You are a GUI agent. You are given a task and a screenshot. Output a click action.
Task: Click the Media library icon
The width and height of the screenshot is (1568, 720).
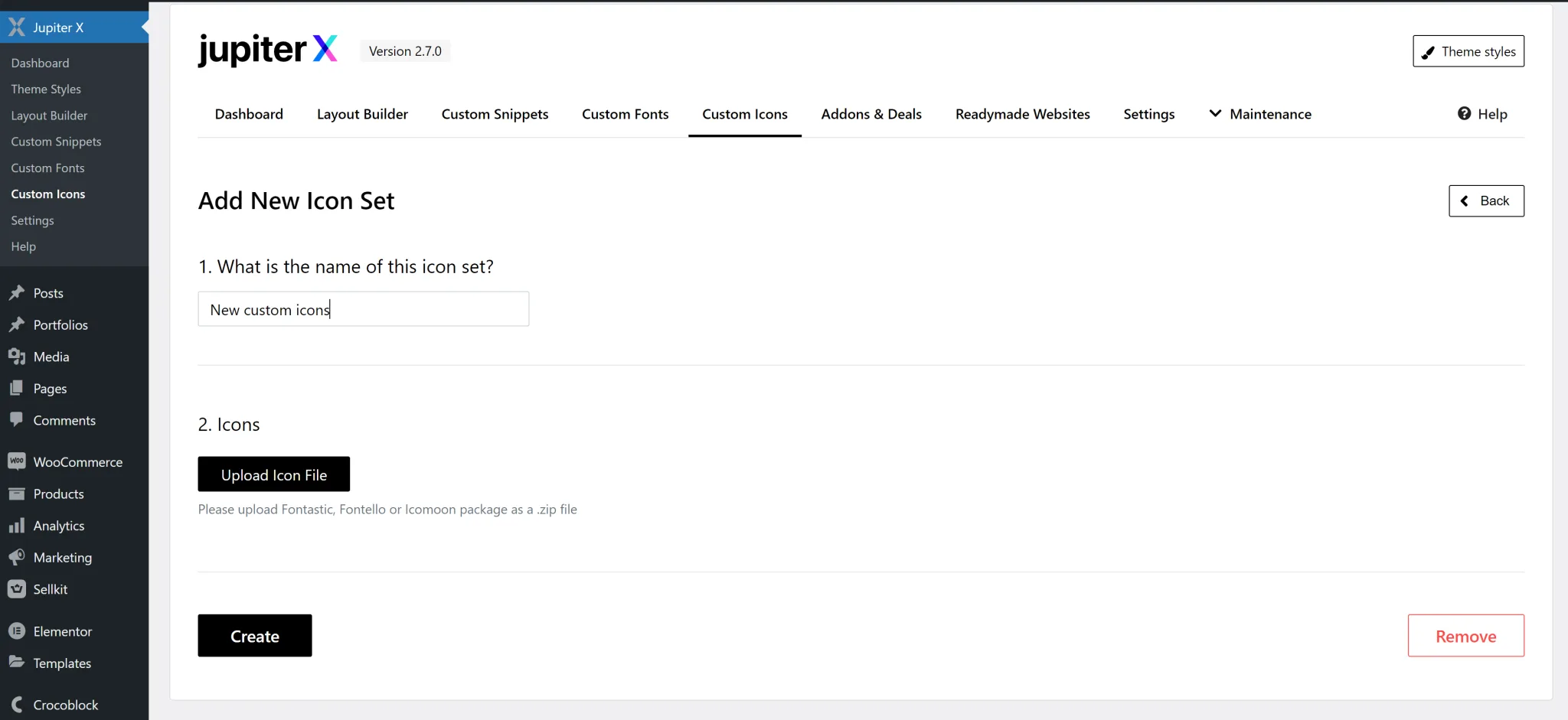pyautogui.click(x=16, y=357)
